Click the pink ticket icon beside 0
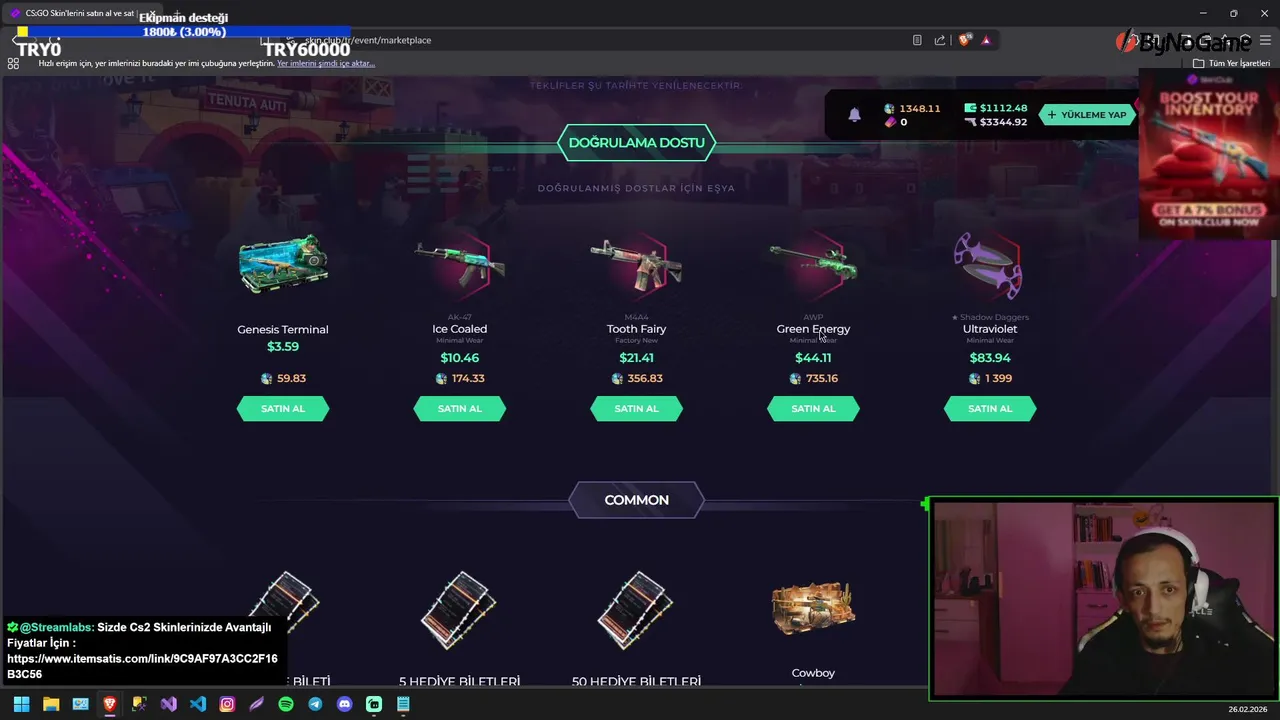Image resolution: width=1280 pixels, height=720 pixels. pyautogui.click(x=889, y=122)
